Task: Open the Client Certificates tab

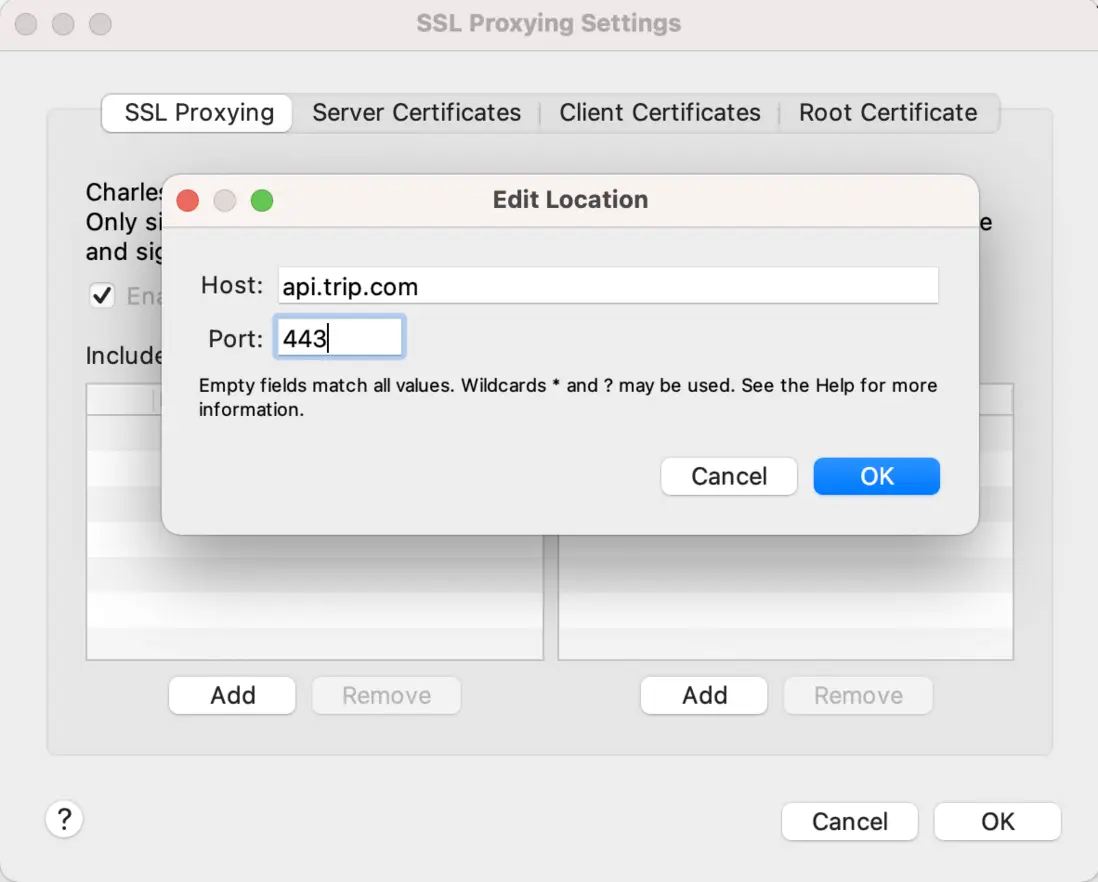Action: (x=660, y=113)
